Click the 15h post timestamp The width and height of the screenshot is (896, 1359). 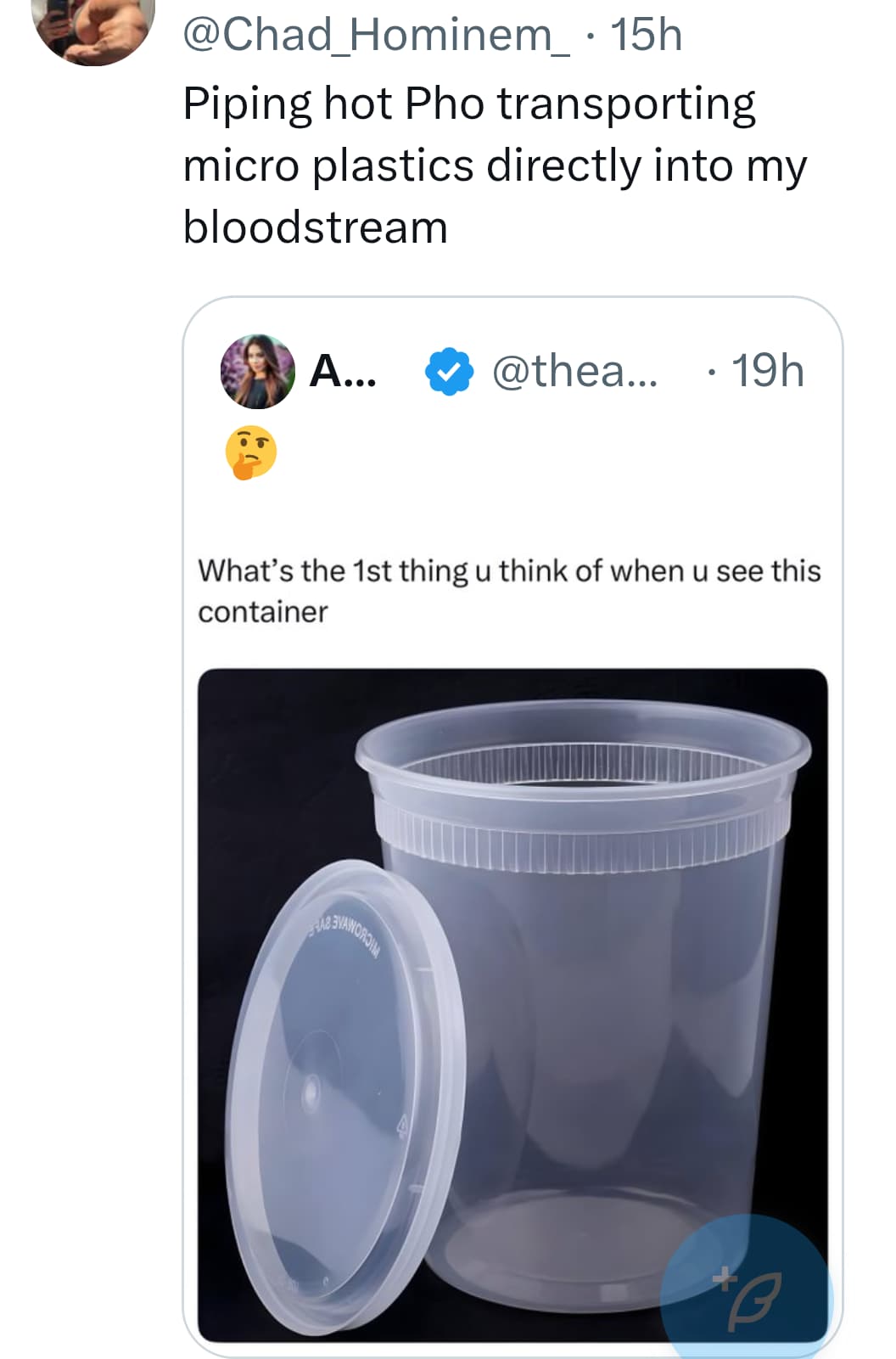tap(646, 36)
